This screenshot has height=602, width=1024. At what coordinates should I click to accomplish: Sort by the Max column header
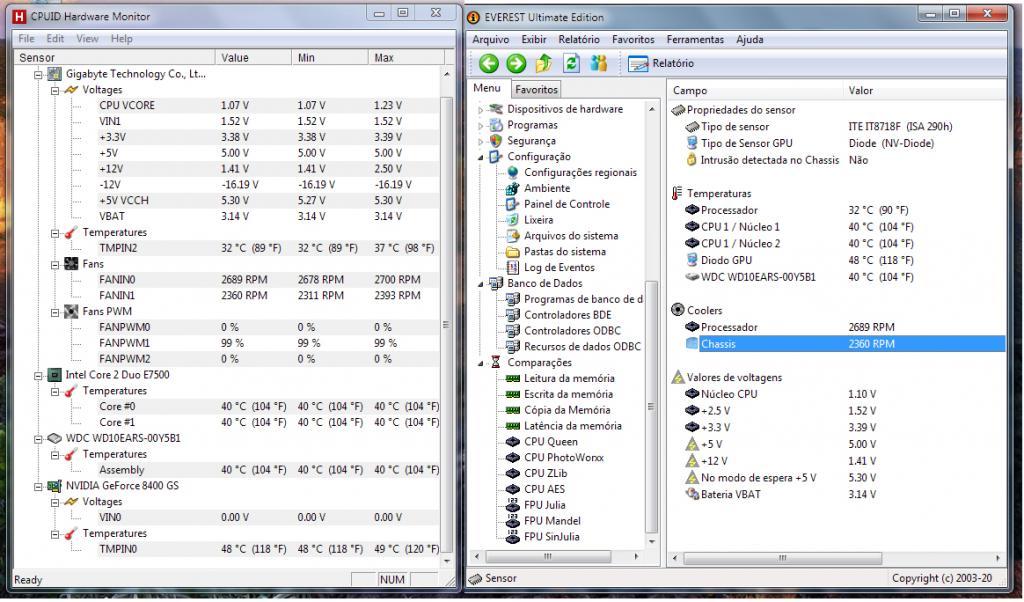406,57
